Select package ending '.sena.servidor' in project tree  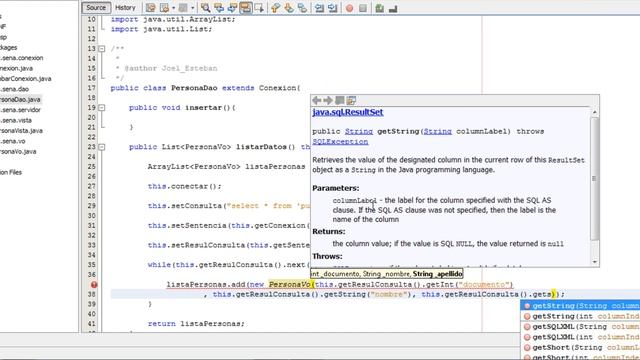pyautogui.click(x=20, y=110)
